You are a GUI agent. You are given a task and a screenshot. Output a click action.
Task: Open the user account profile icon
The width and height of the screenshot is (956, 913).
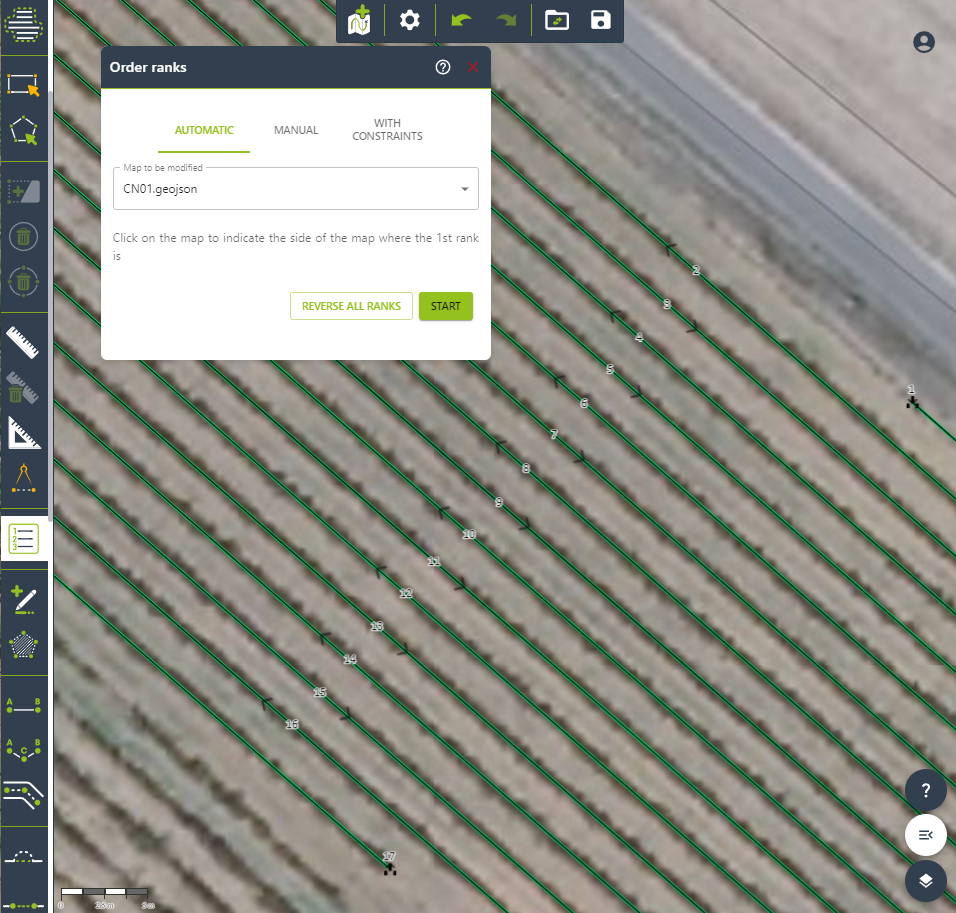click(x=924, y=42)
